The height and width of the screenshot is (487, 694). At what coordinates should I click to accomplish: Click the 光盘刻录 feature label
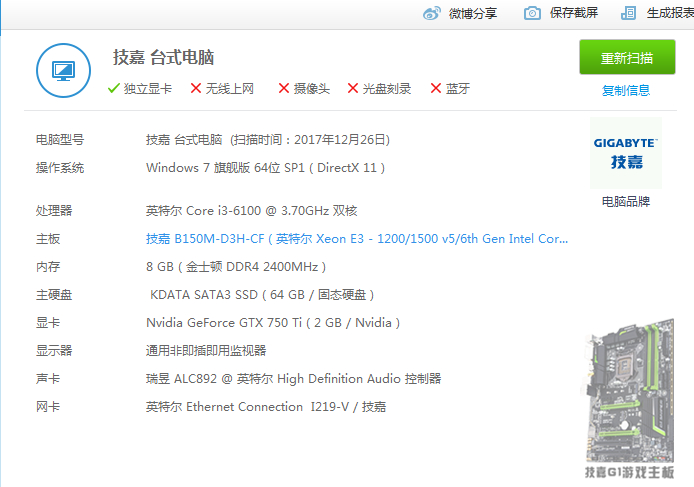point(387,89)
